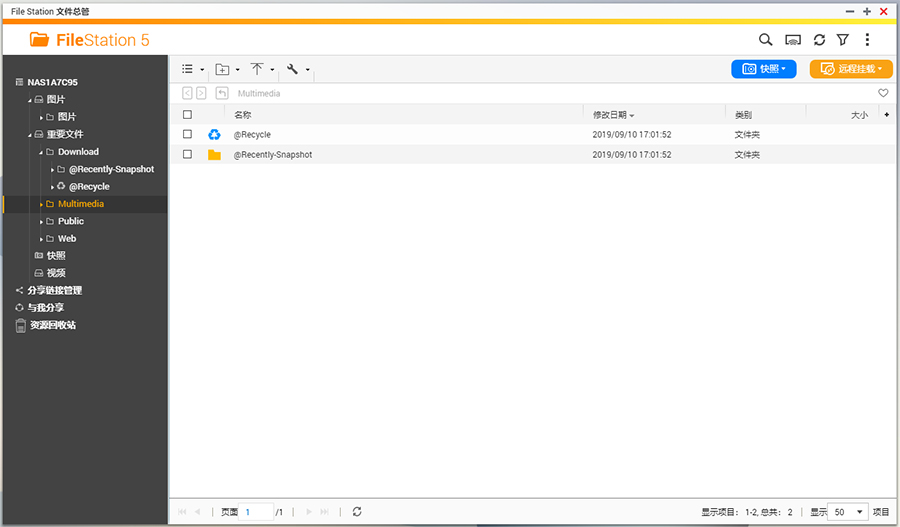
Task: Select NAS1A7C95 in the sidebar
Action: pyautogui.click(x=52, y=82)
